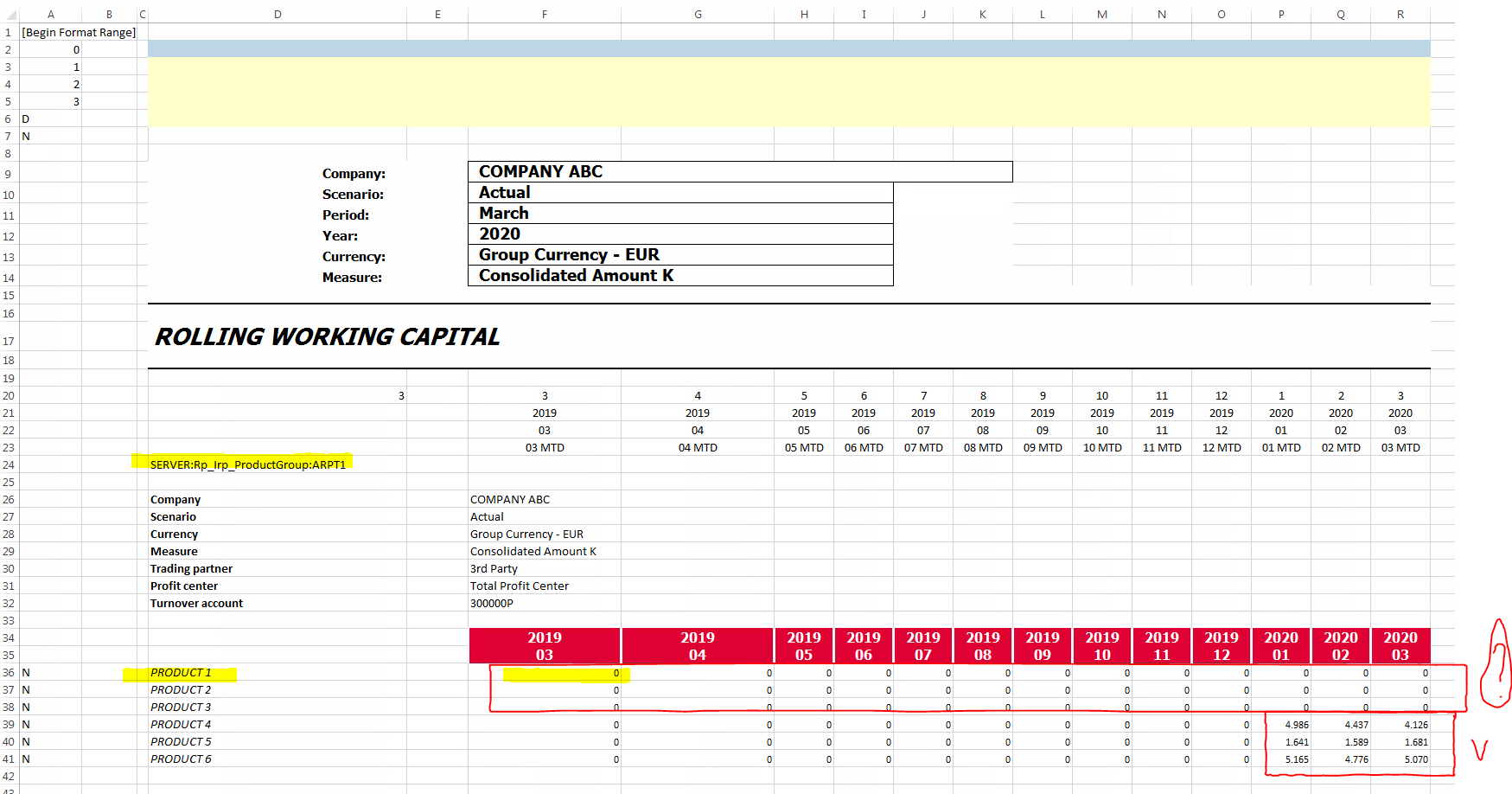Click the ROLLING WORKING CAPITAL title
The height and width of the screenshot is (794, 1512).
327,336
